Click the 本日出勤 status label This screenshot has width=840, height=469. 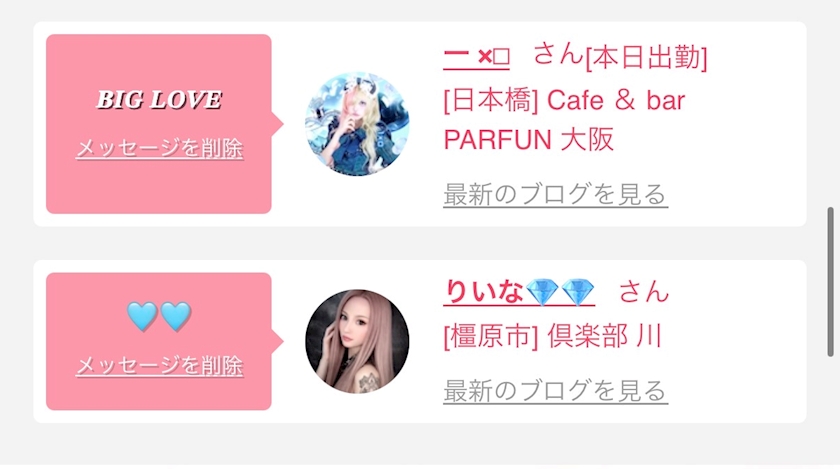pos(647,57)
